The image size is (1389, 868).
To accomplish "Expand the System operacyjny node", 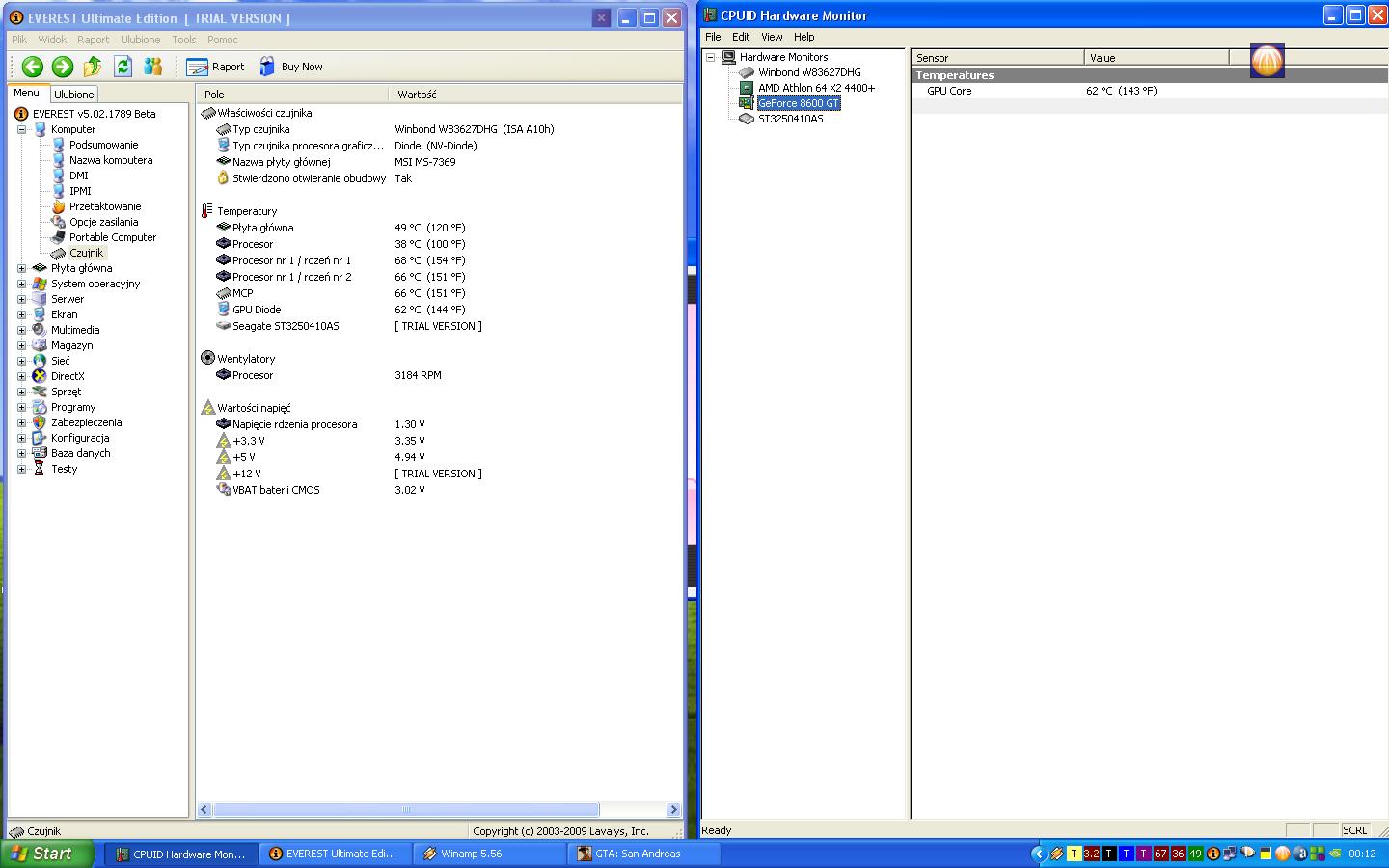I will point(22,284).
